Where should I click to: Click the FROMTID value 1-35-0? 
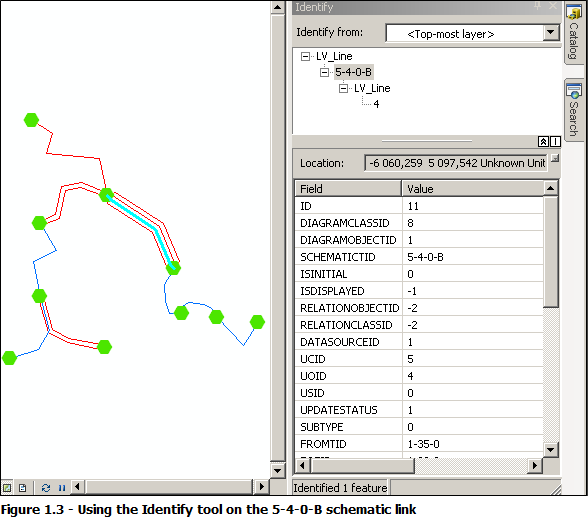point(423,444)
